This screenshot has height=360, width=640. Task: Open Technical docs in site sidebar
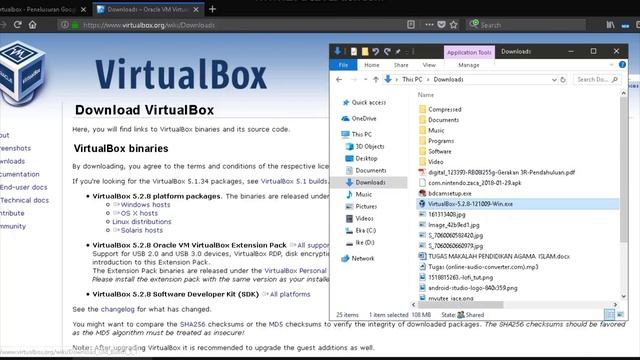coord(24,200)
